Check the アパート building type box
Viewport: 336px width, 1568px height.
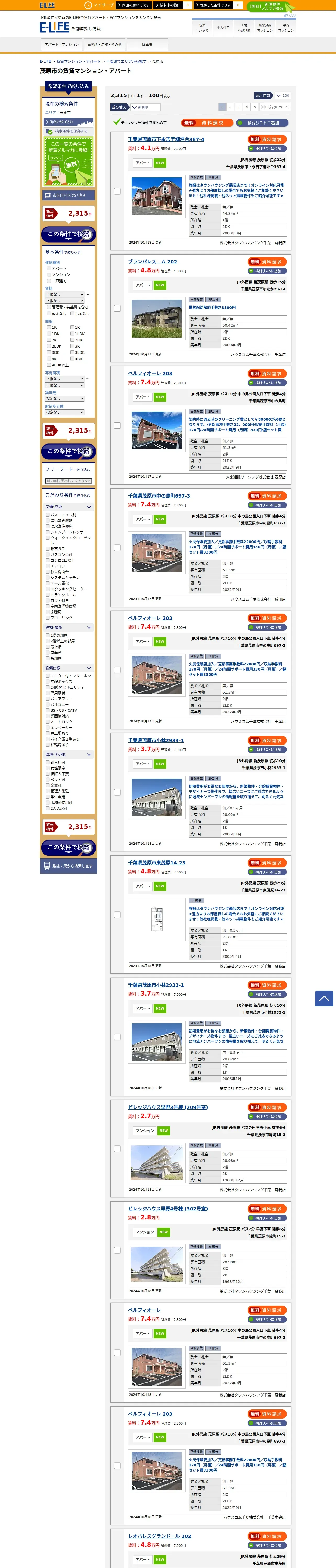pos(49,268)
